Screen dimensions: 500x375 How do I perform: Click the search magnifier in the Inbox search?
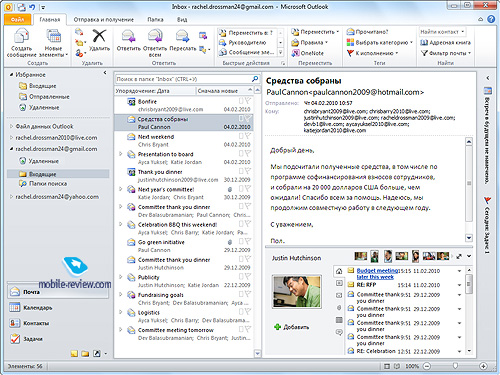[x=255, y=79]
